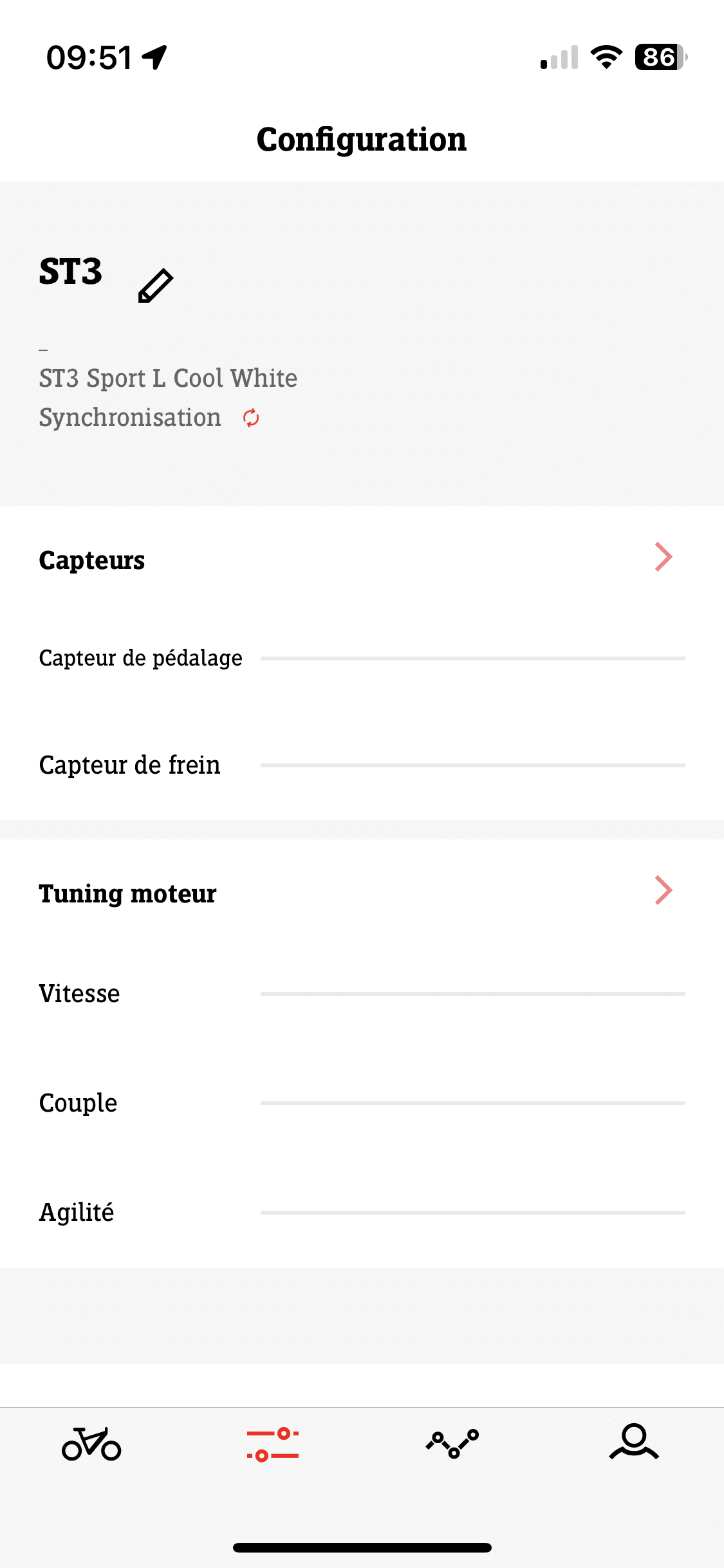This screenshot has width=724, height=1568.
Task: Select the configuration sliders tab icon
Action: point(272,1444)
